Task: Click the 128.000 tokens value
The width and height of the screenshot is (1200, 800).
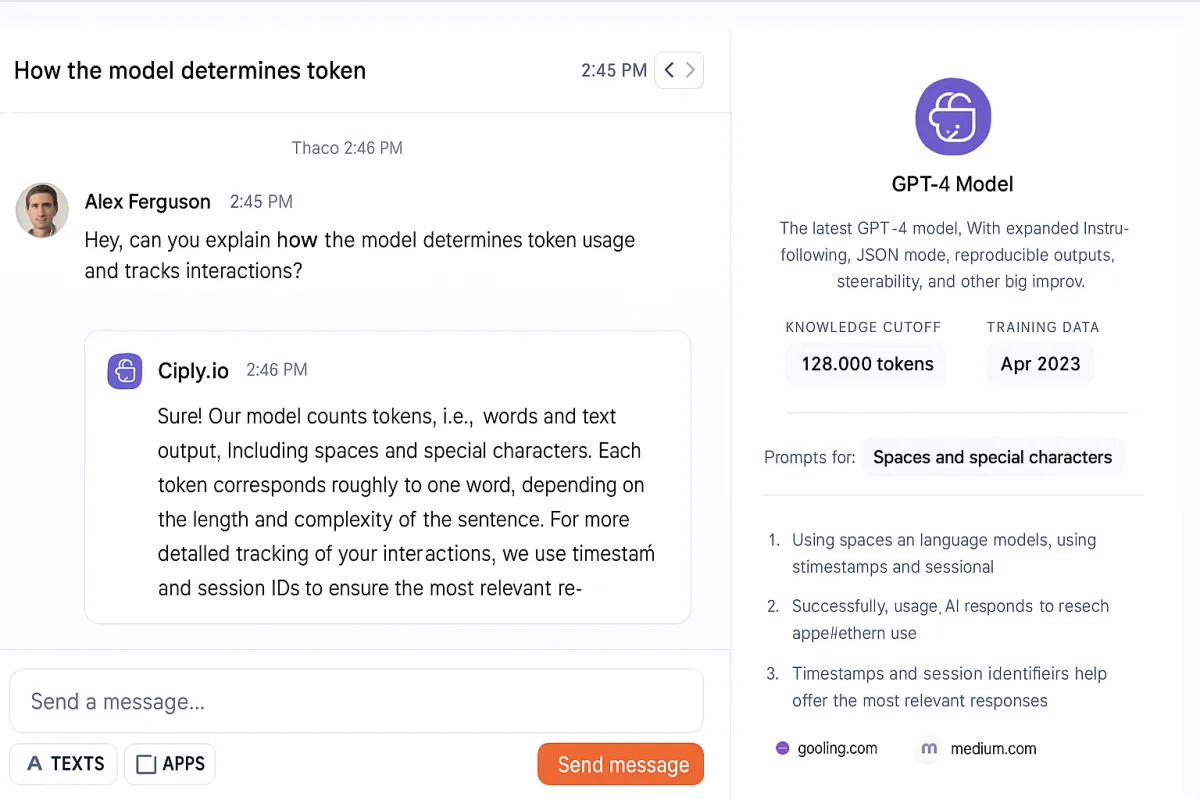Action: [x=867, y=364]
